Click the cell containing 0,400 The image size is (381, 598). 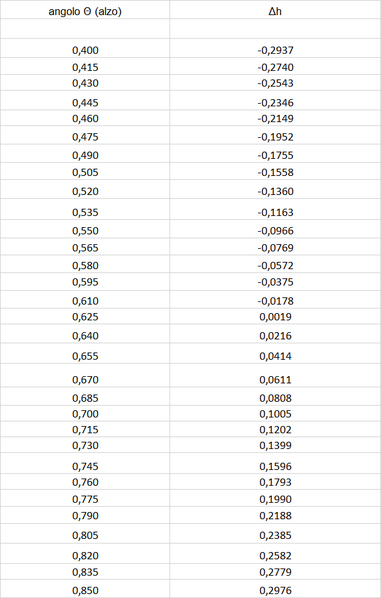85,50
